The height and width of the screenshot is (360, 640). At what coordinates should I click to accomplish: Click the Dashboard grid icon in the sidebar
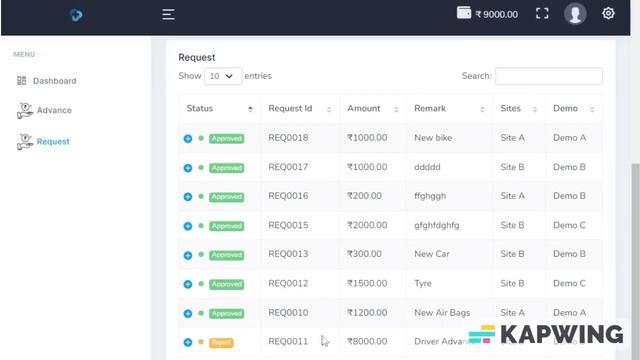22,80
